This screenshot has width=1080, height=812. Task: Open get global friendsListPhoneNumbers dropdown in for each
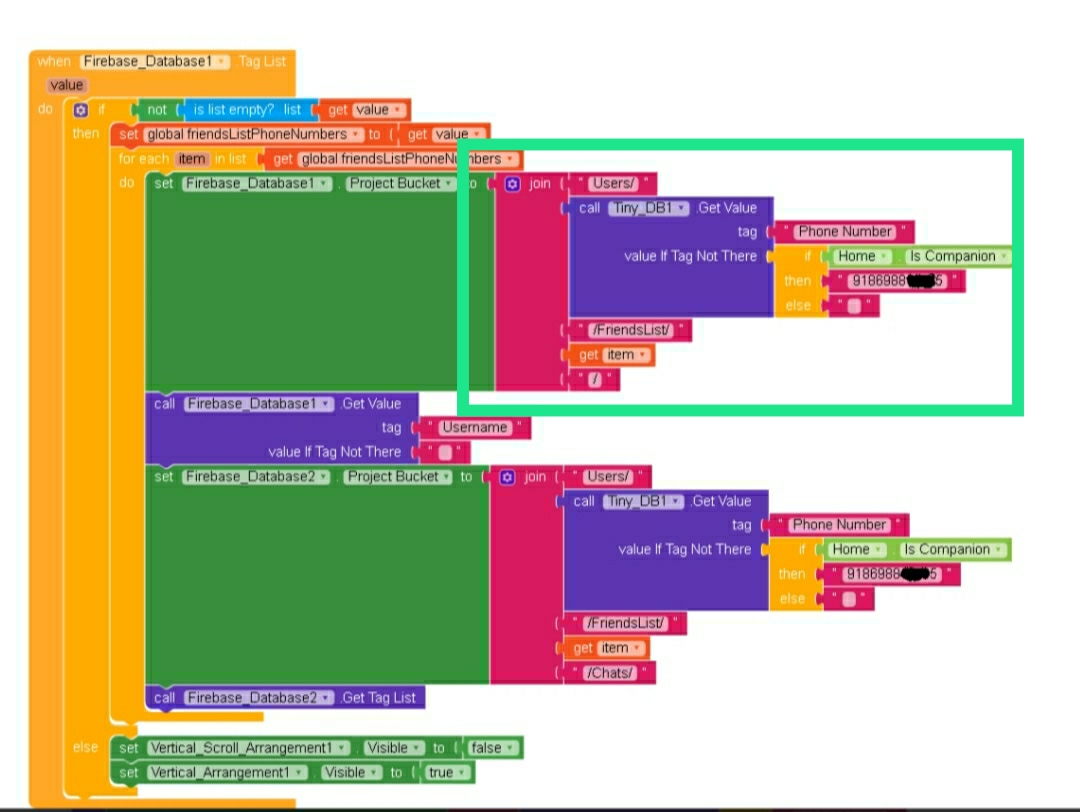pos(407,159)
